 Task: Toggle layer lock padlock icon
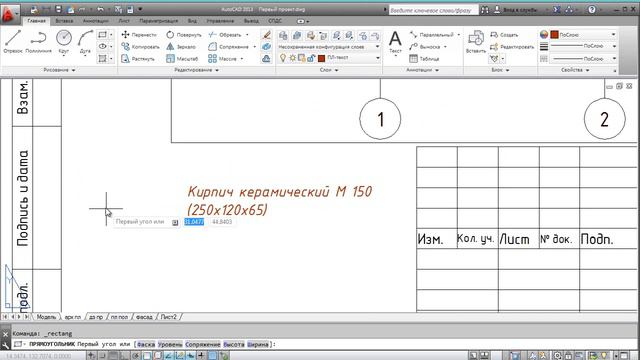click(x=311, y=58)
